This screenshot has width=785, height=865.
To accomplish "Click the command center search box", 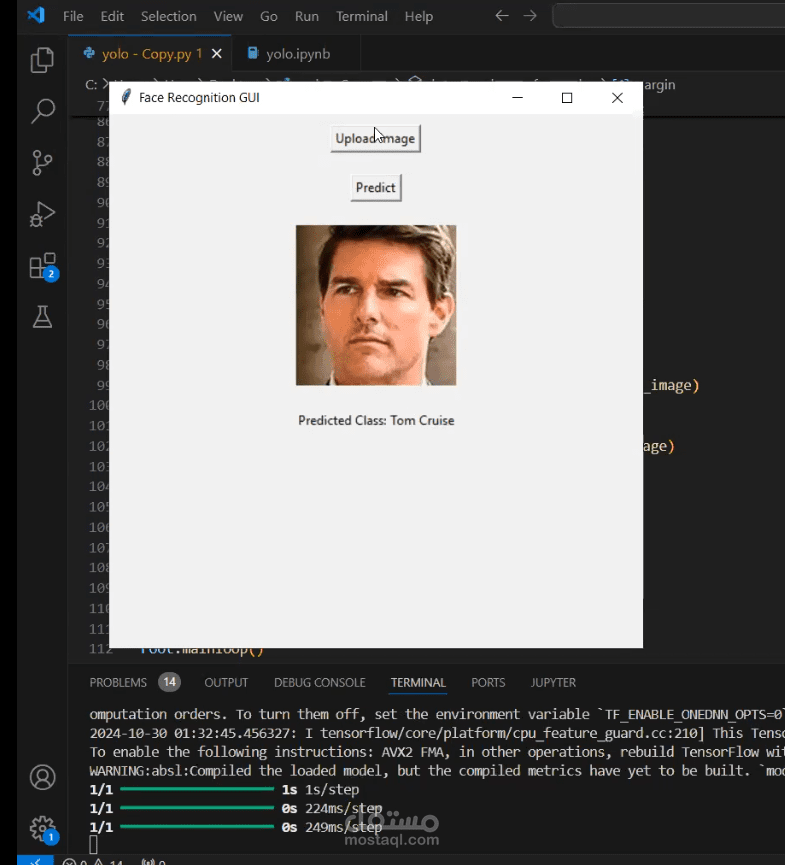I will click(x=669, y=15).
